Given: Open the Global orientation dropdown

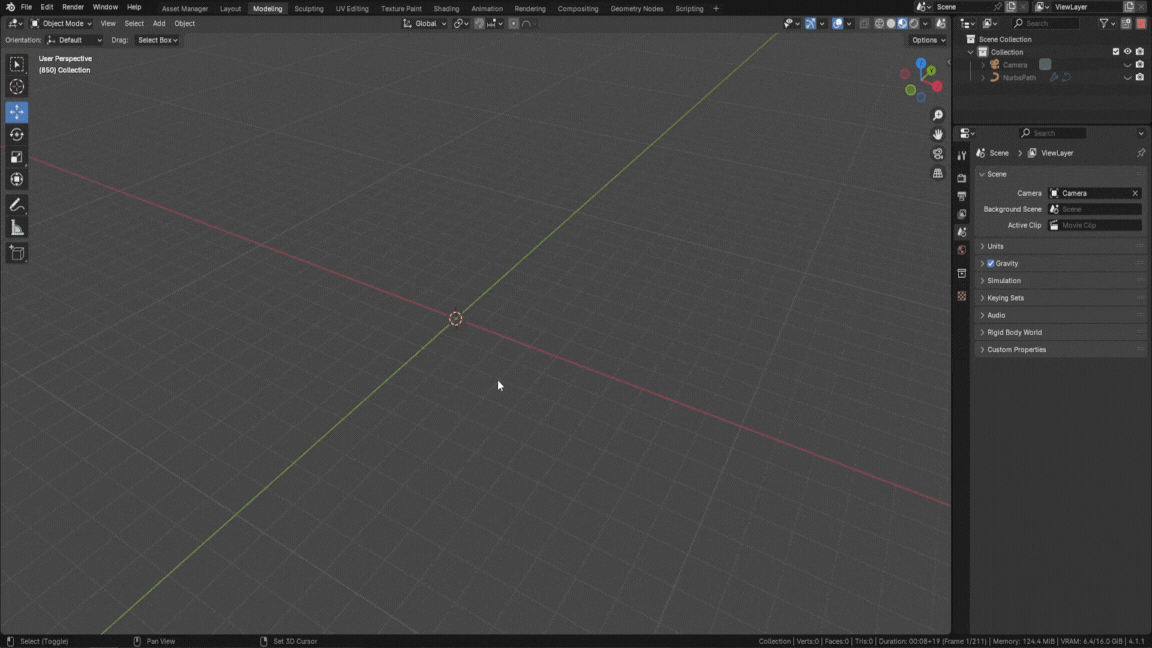Looking at the screenshot, I should pyautogui.click(x=425, y=24).
